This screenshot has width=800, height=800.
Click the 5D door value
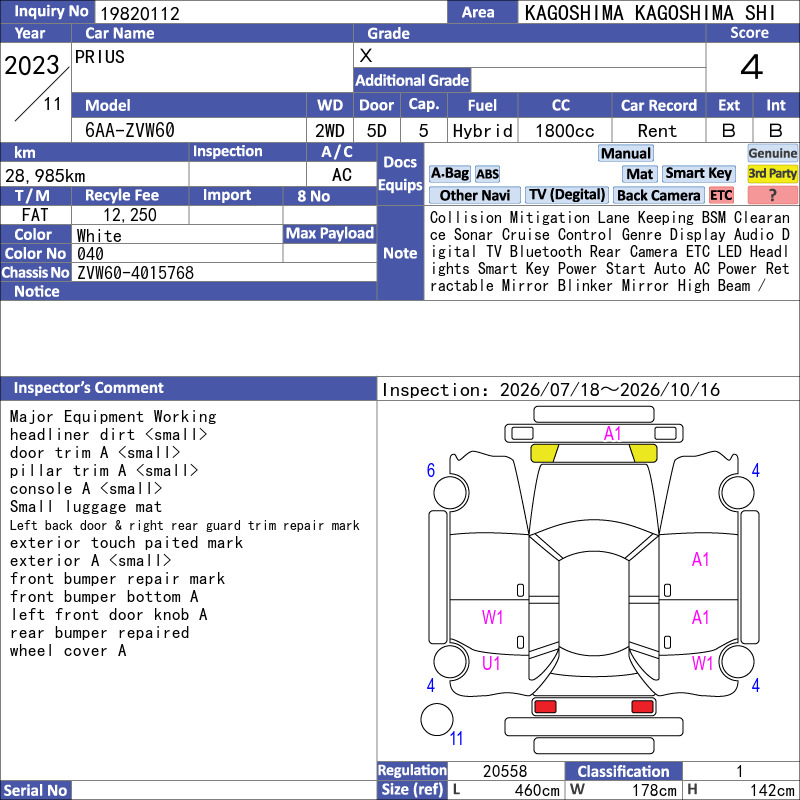click(x=377, y=131)
